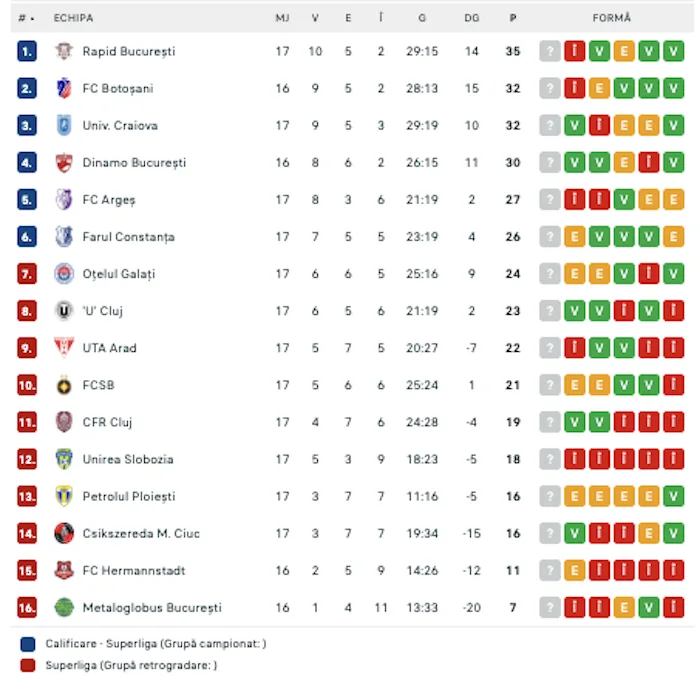Image resolution: width=700 pixels, height=680 pixels.
Task: Click the Csikszereda M. Ciuc crest
Action: 64,533
